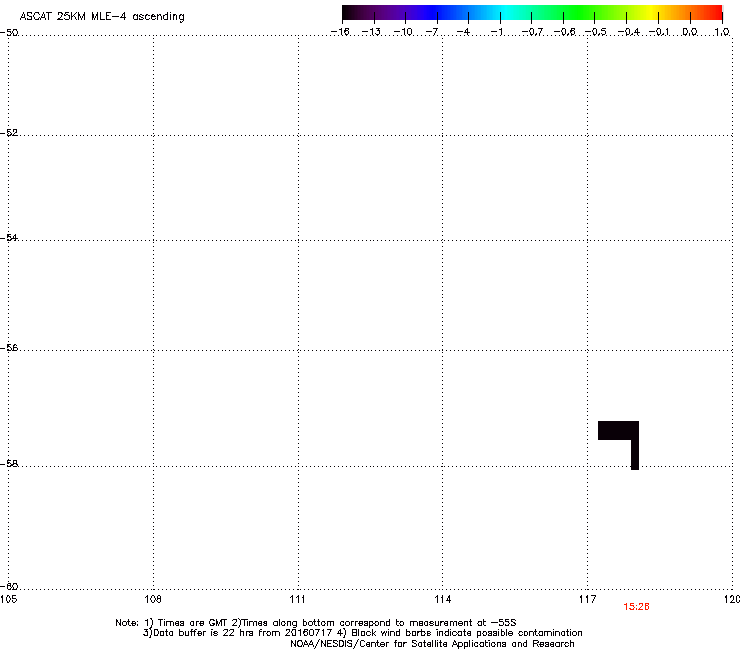Screen dimensions: 740x650
Task: Click the 'Data buffer is 22 hrs' note line
Action: (362, 633)
